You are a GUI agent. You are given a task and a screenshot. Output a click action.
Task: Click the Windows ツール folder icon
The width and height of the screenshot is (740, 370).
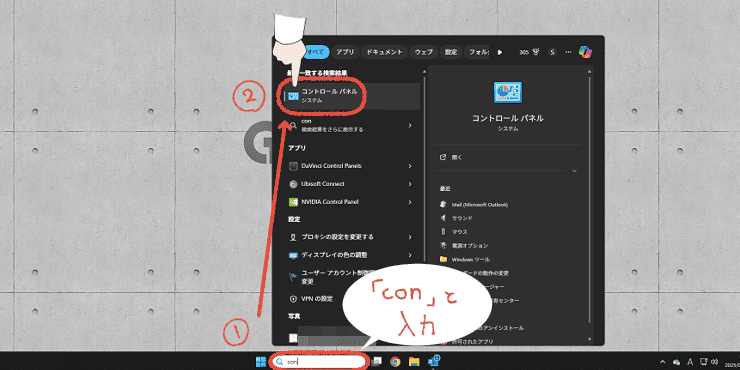(443, 259)
